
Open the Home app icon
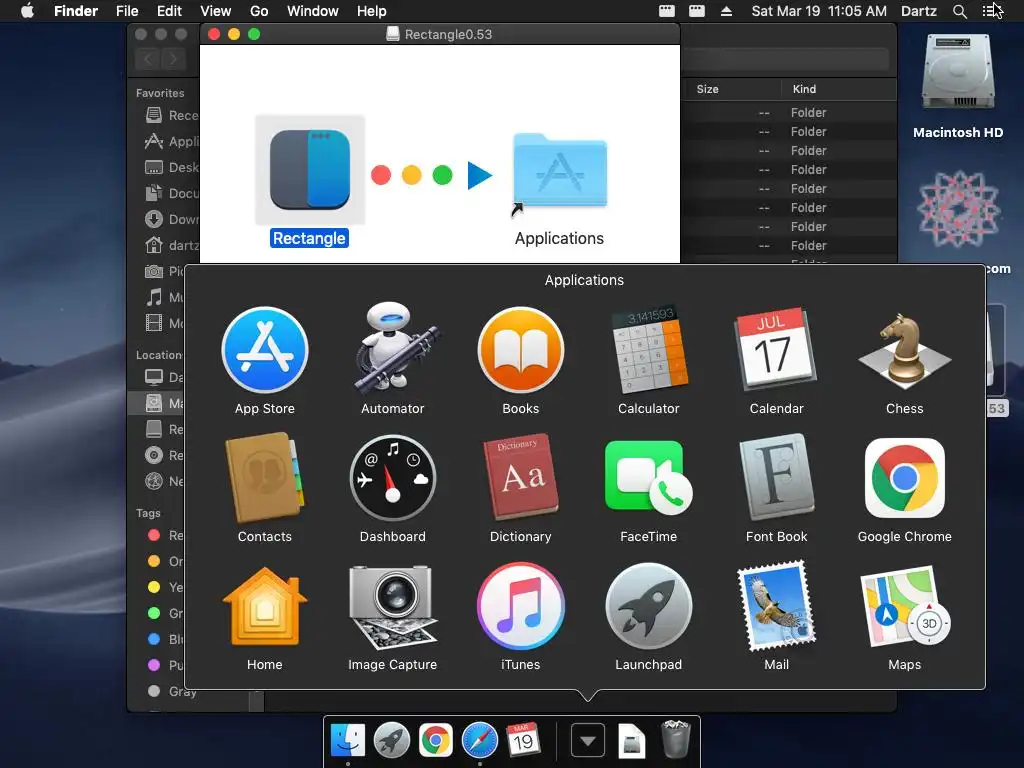tap(264, 606)
